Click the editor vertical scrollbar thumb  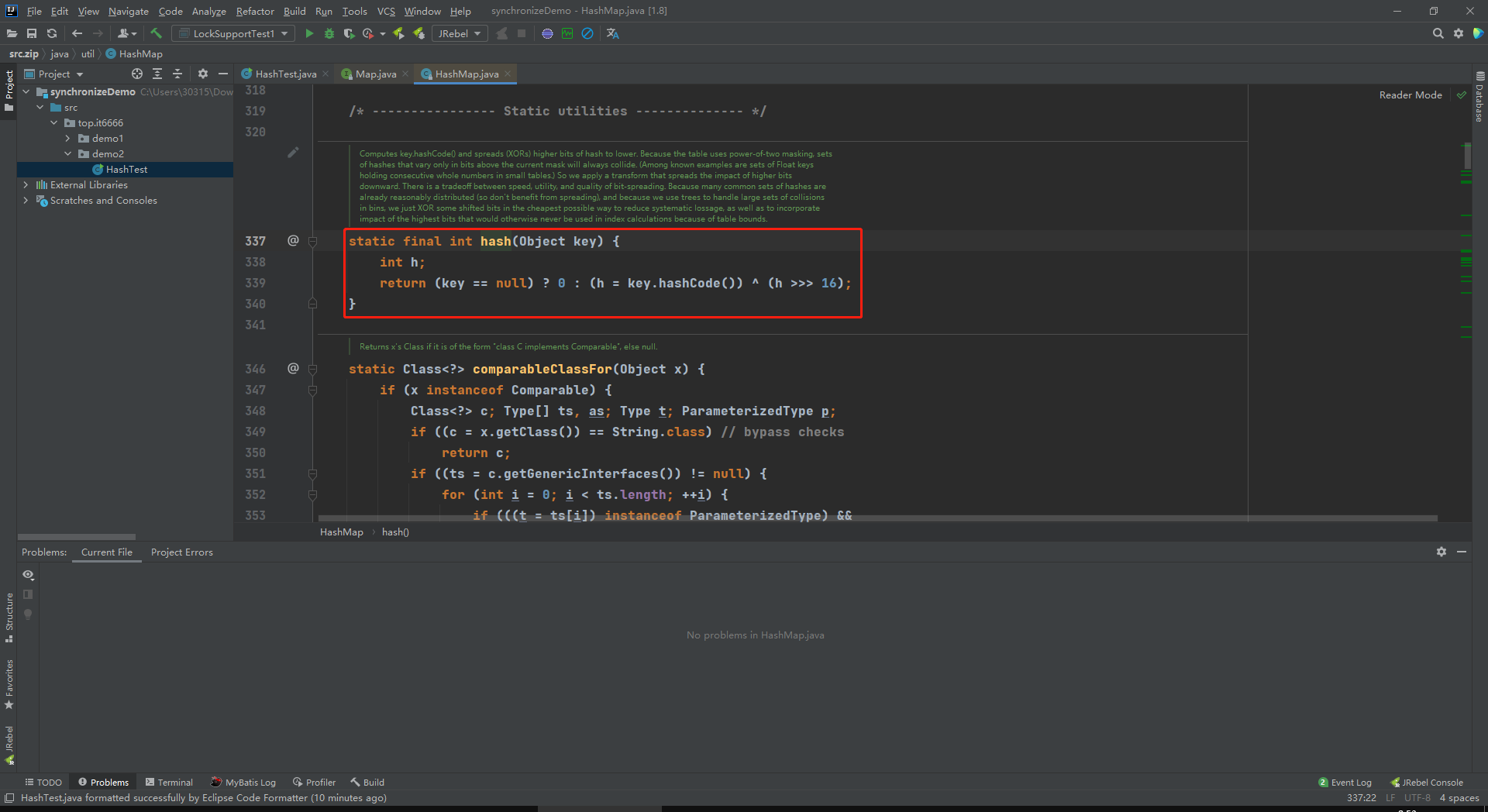pos(1467,156)
